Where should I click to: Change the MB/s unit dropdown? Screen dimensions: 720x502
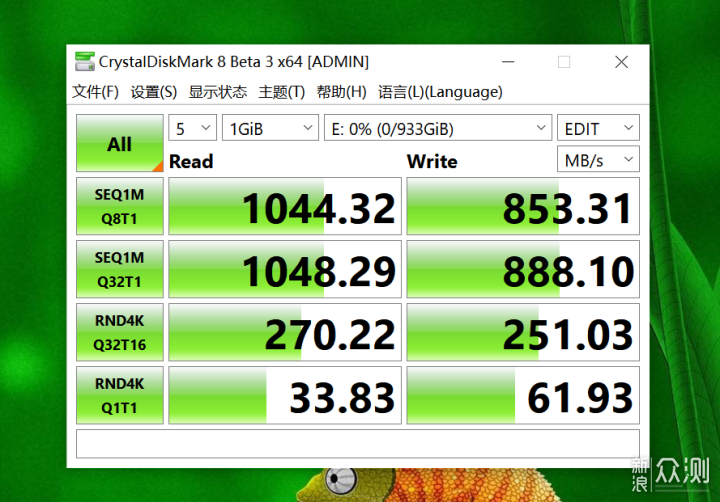[x=598, y=159]
